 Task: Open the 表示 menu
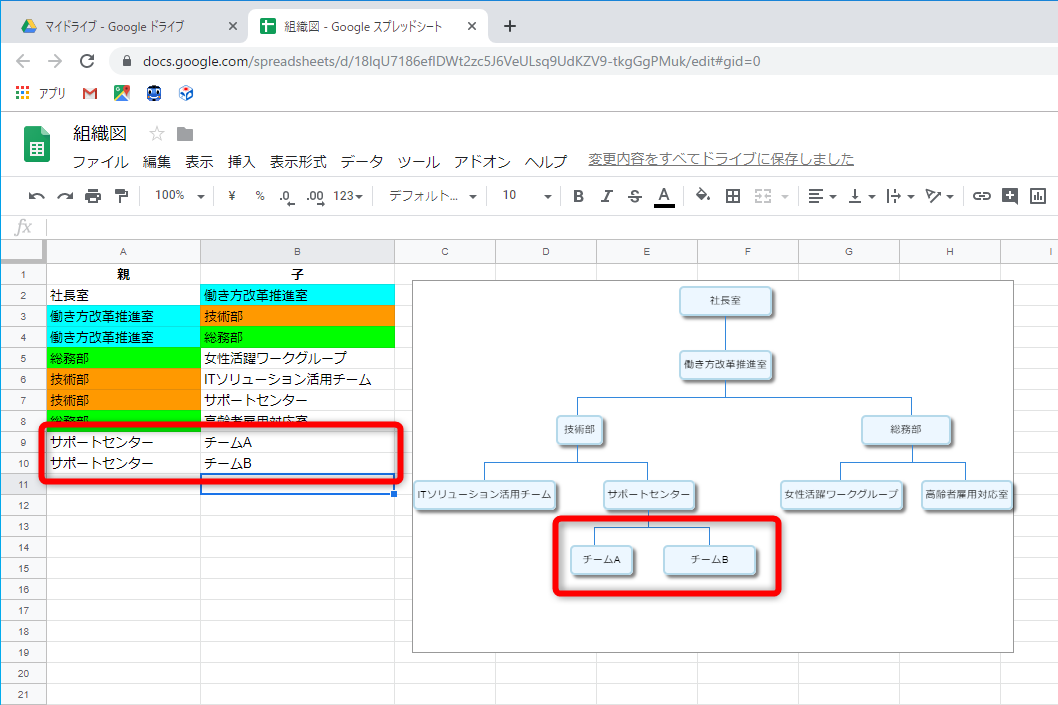(199, 162)
